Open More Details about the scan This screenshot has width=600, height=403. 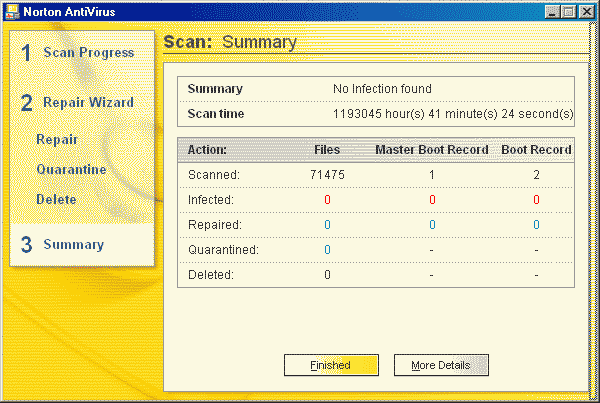pyautogui.click(x=441, y=365)
